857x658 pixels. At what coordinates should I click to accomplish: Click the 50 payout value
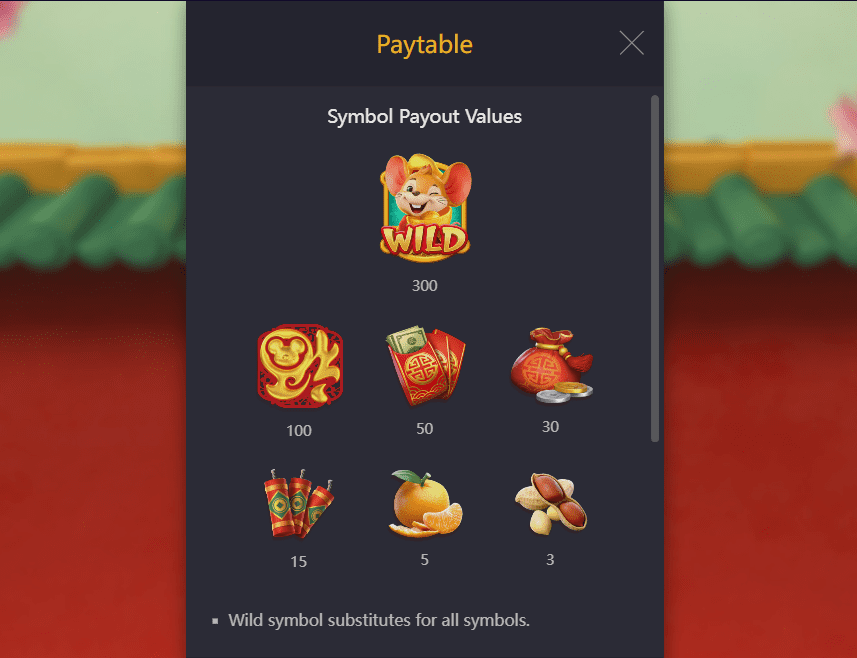[x=425, y=428]
